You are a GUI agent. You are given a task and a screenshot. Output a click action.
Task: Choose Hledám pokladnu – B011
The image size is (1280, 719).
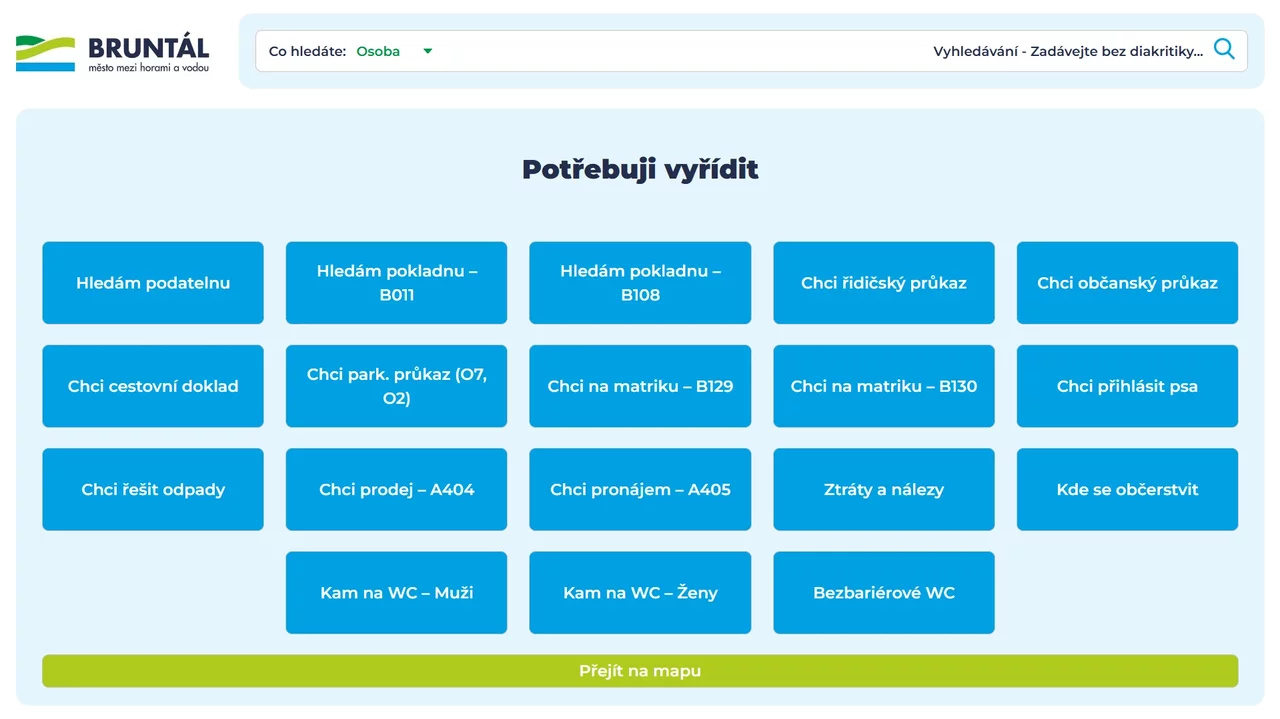pos(396,283)
